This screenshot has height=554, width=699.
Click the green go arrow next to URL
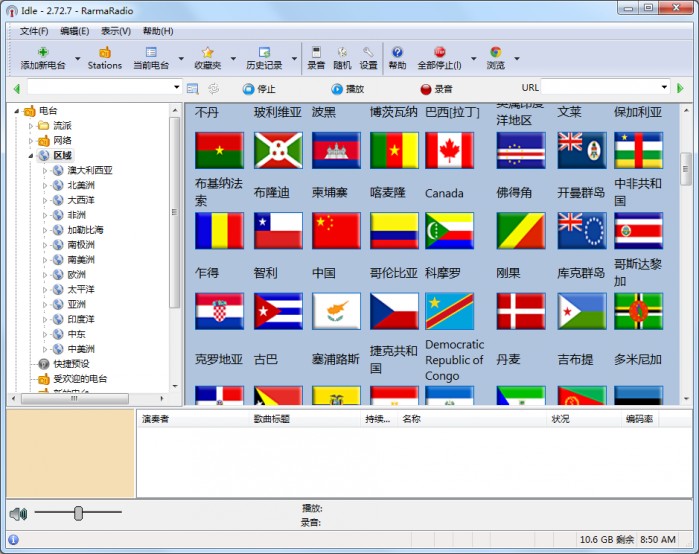(x=680, y=88)
